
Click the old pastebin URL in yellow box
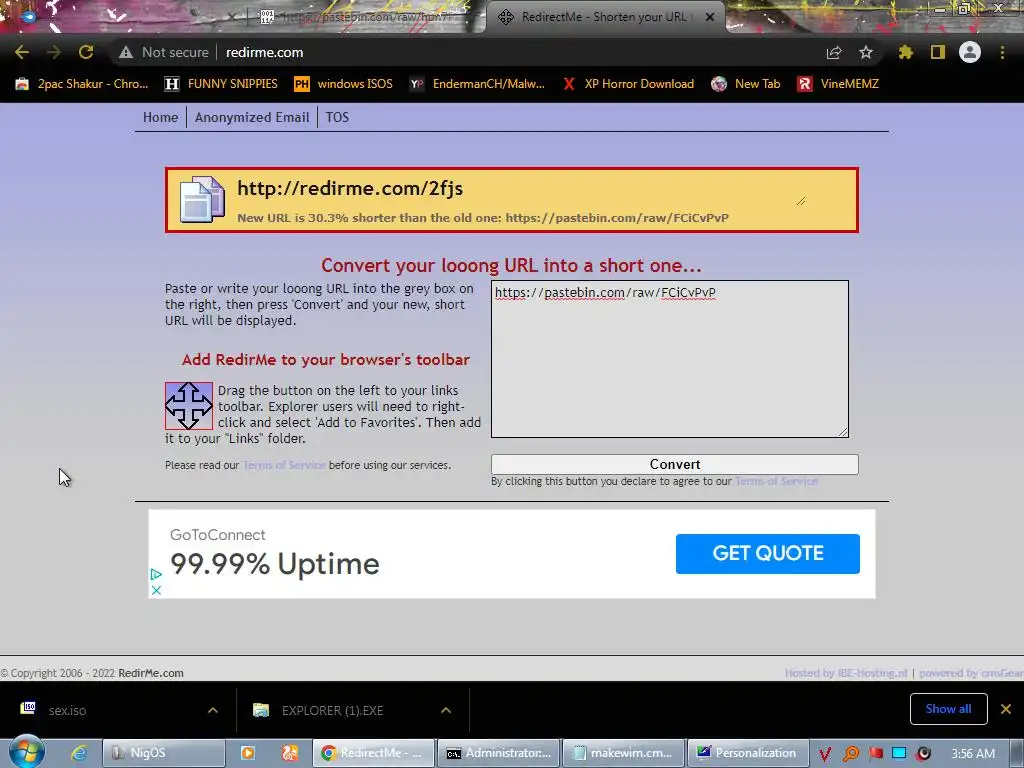(617, 218)
